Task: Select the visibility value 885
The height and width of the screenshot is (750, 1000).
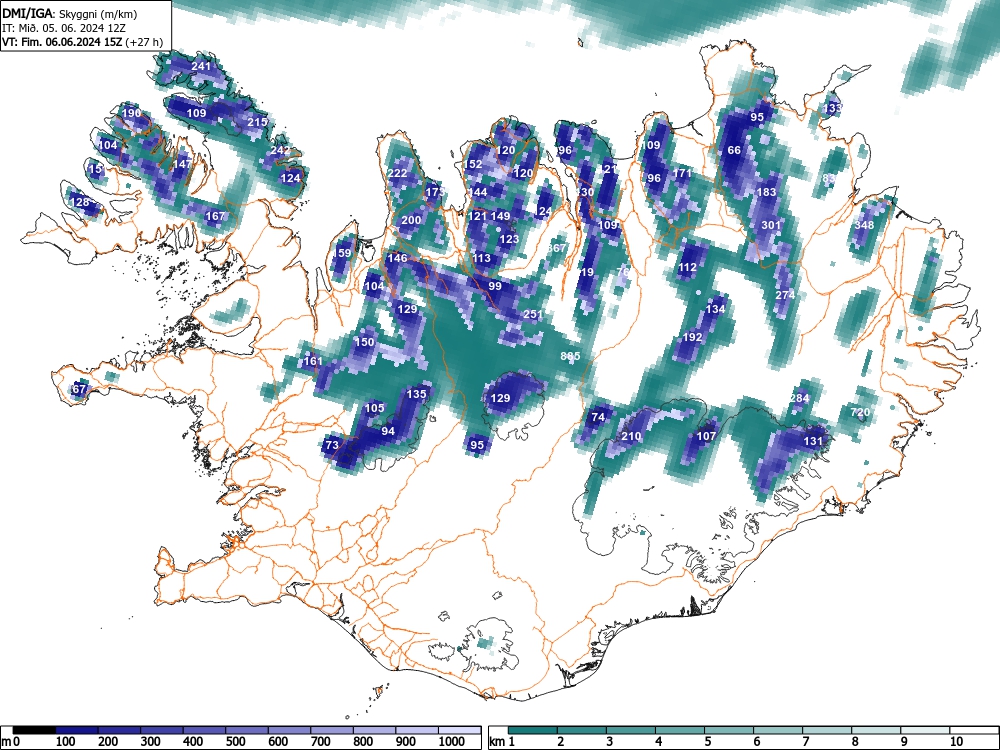Action: click(570, 356)
